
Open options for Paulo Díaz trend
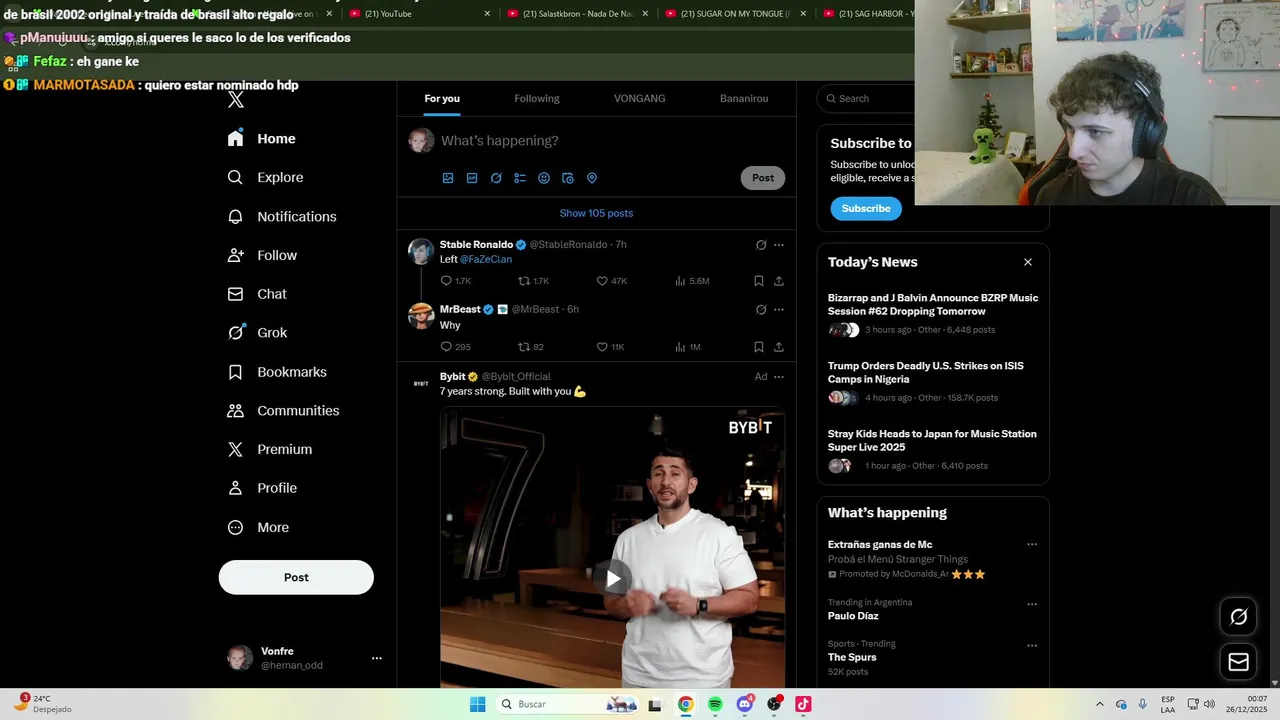[1032, 604]
